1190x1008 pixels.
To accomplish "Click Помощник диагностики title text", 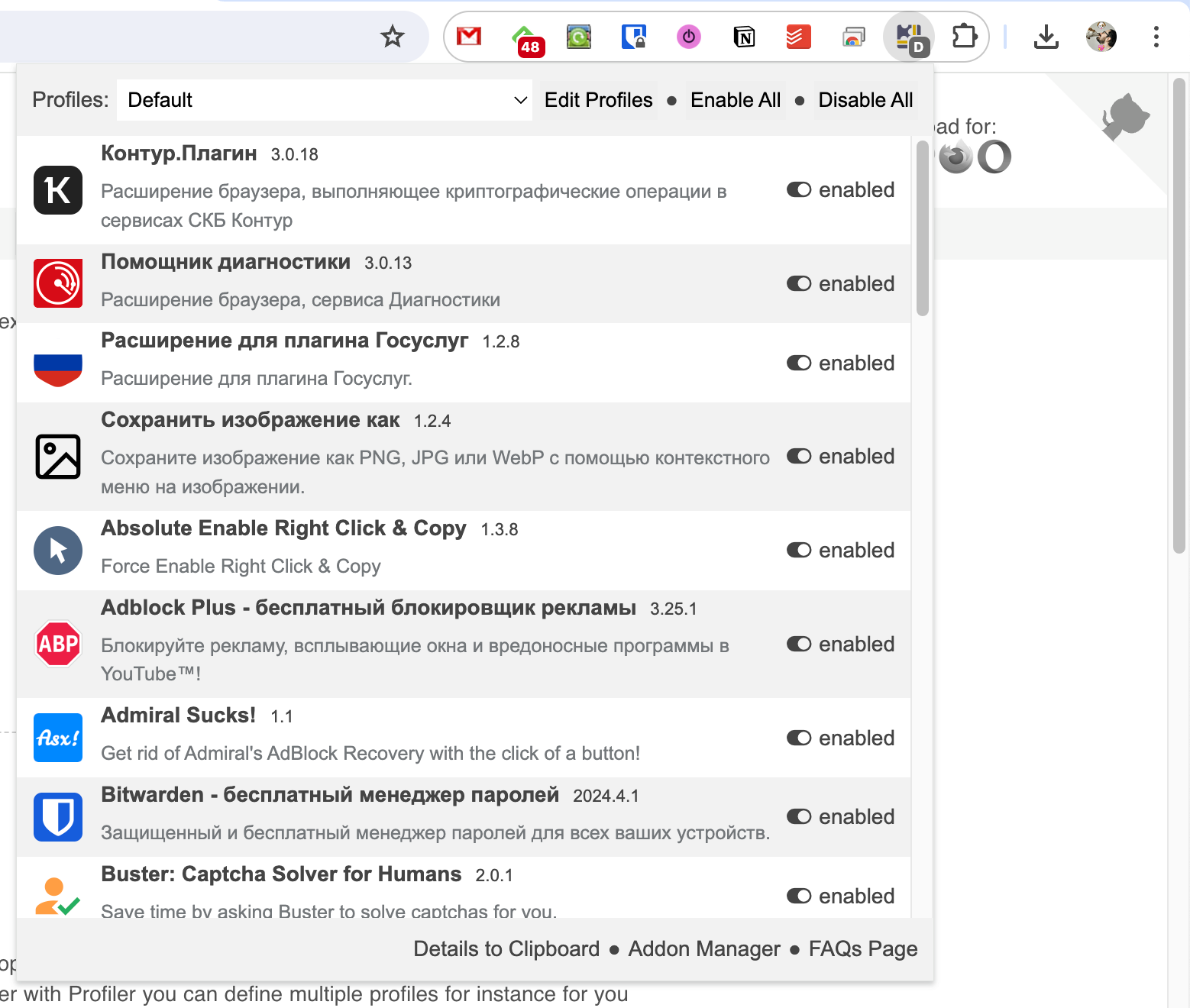I will 225,262.
